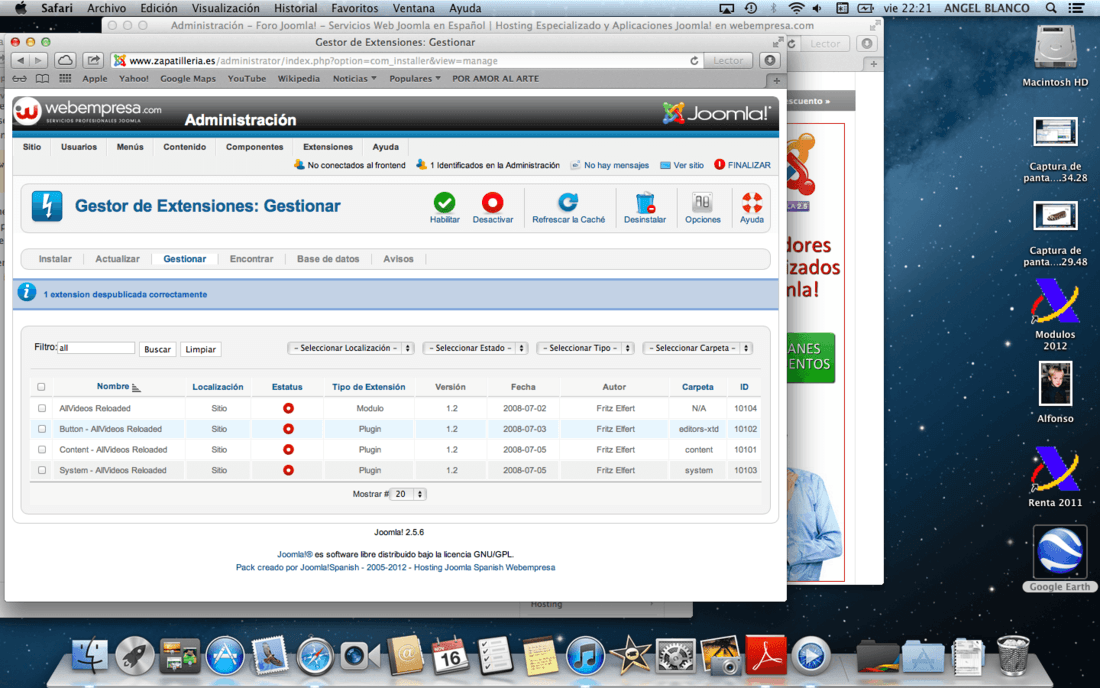1100x688 pixels.
Task: Toggle status icon for System - AllVideos Reloaded
Action: click(x=288, y=470)
